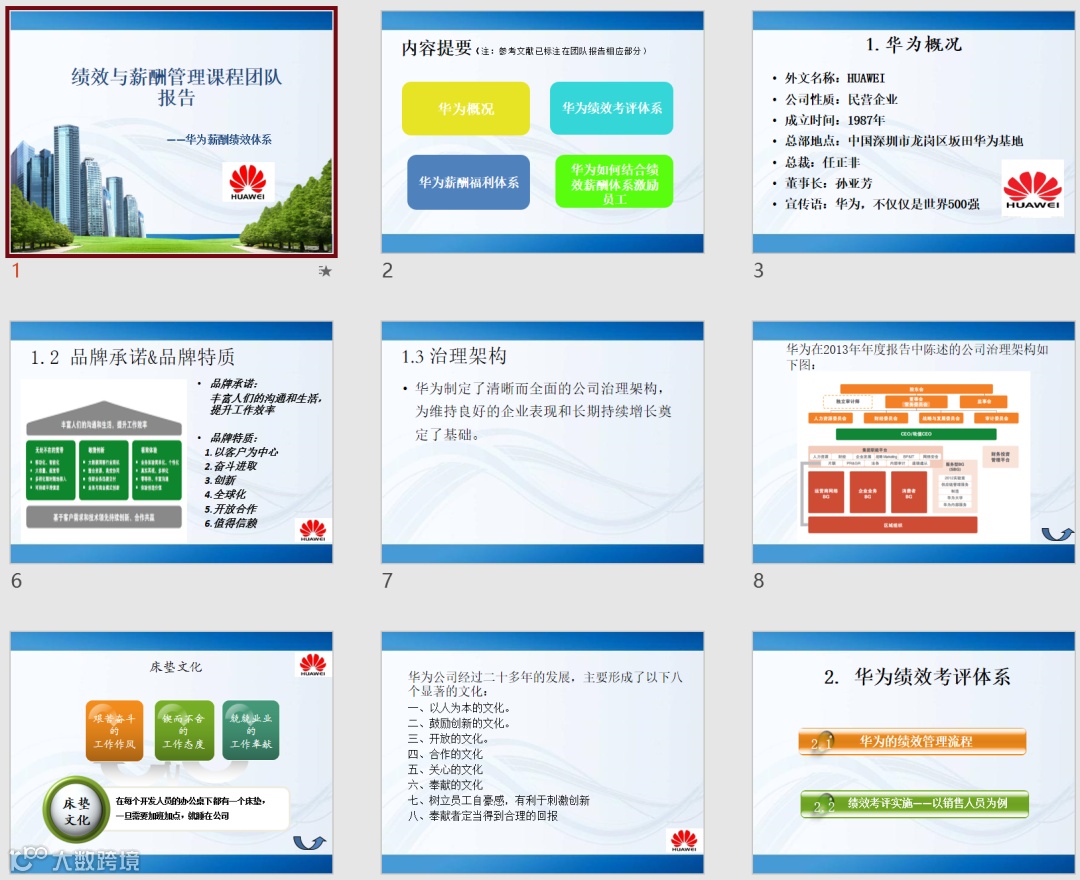Select the 华为绩效考评体系 slide thumbnail
This screenshot has width=1080, height=880.
click(913, 753)
